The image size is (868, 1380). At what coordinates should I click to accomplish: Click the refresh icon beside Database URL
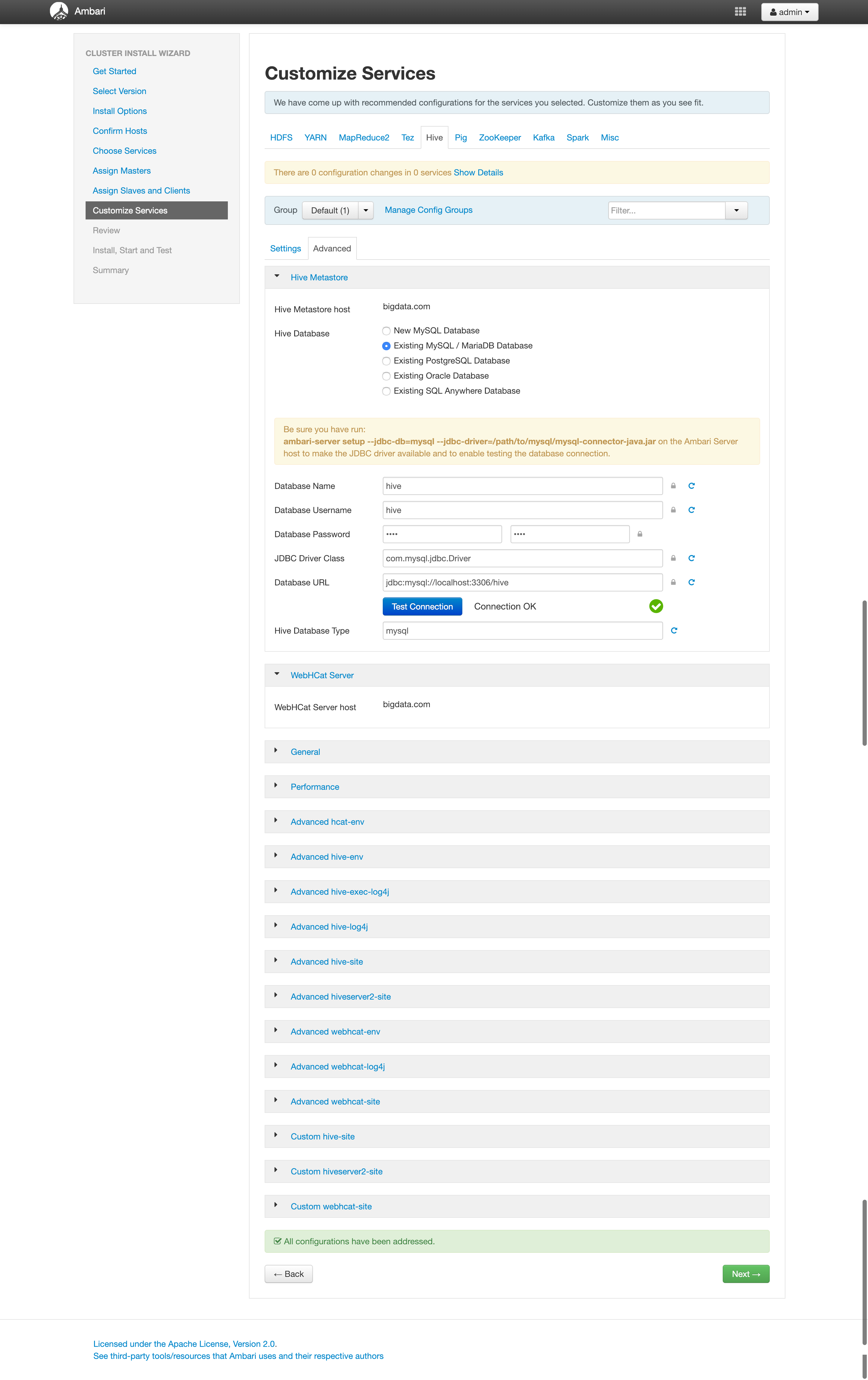coord(691,582)
